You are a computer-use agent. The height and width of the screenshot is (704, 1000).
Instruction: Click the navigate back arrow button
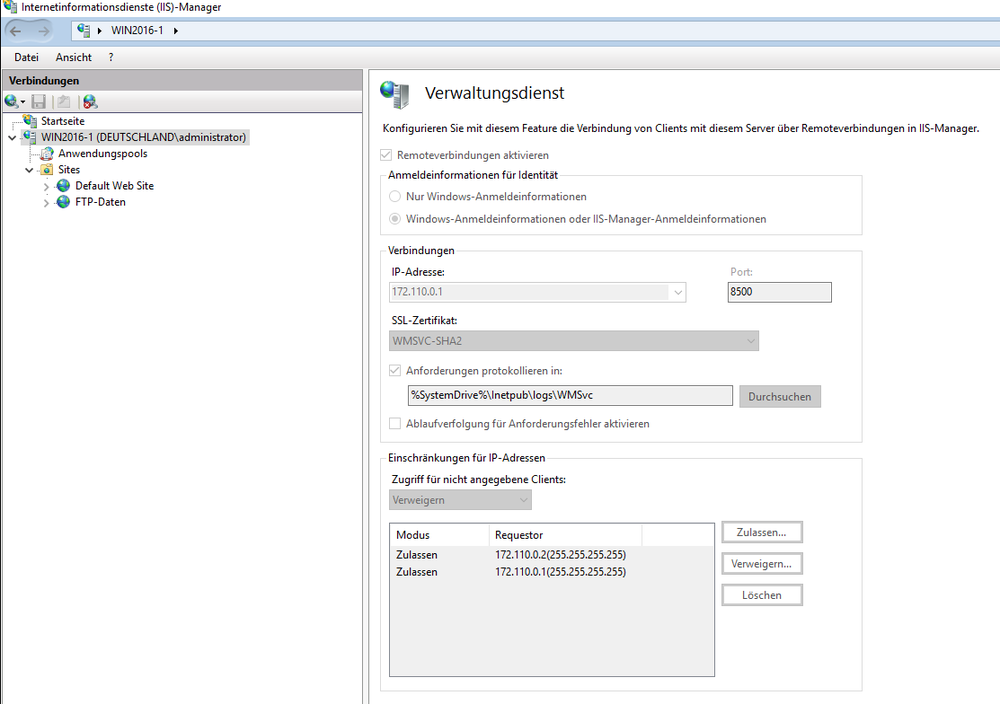(x=16, y=31)
